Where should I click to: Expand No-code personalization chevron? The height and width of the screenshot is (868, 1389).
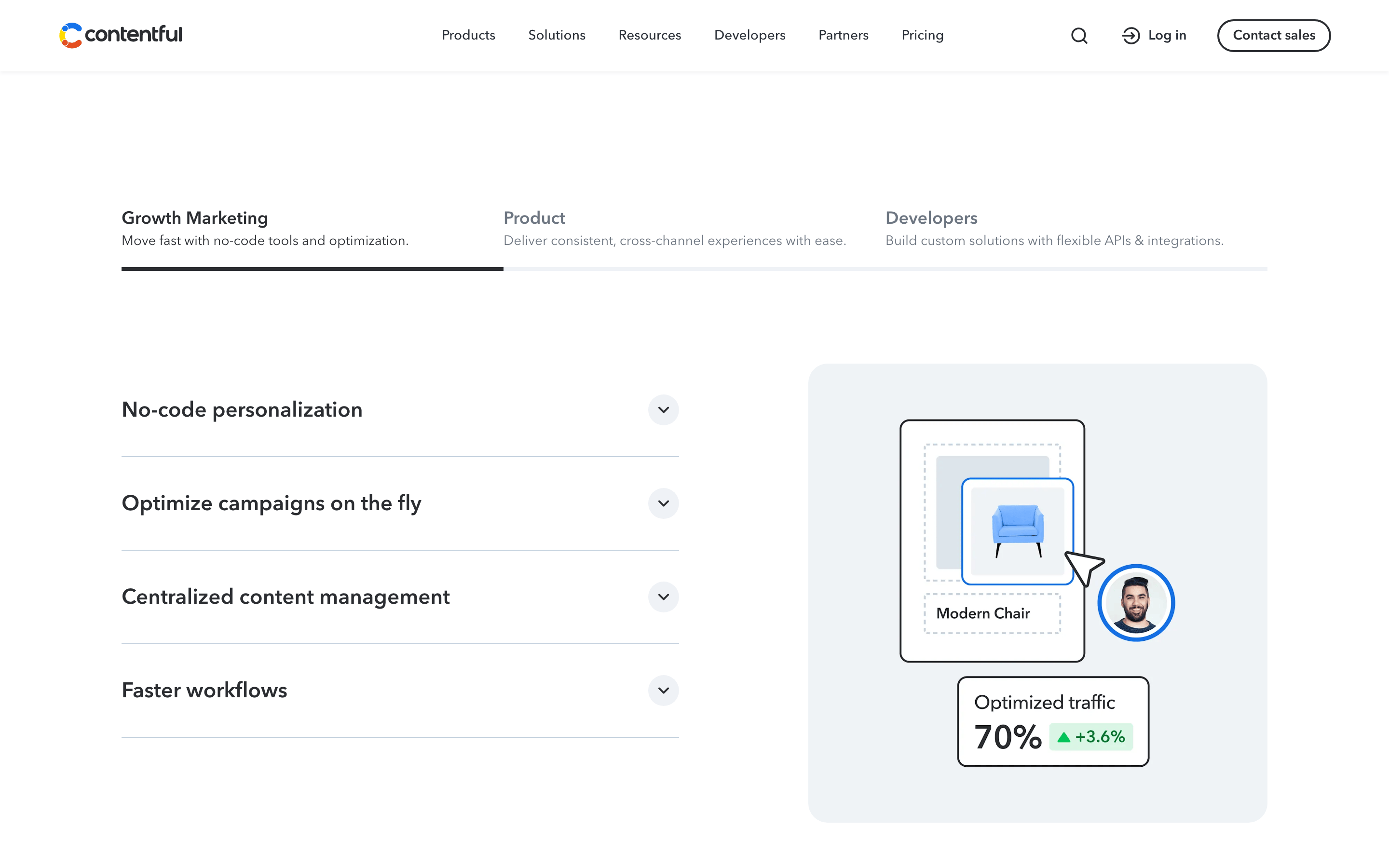pos(664,410)
